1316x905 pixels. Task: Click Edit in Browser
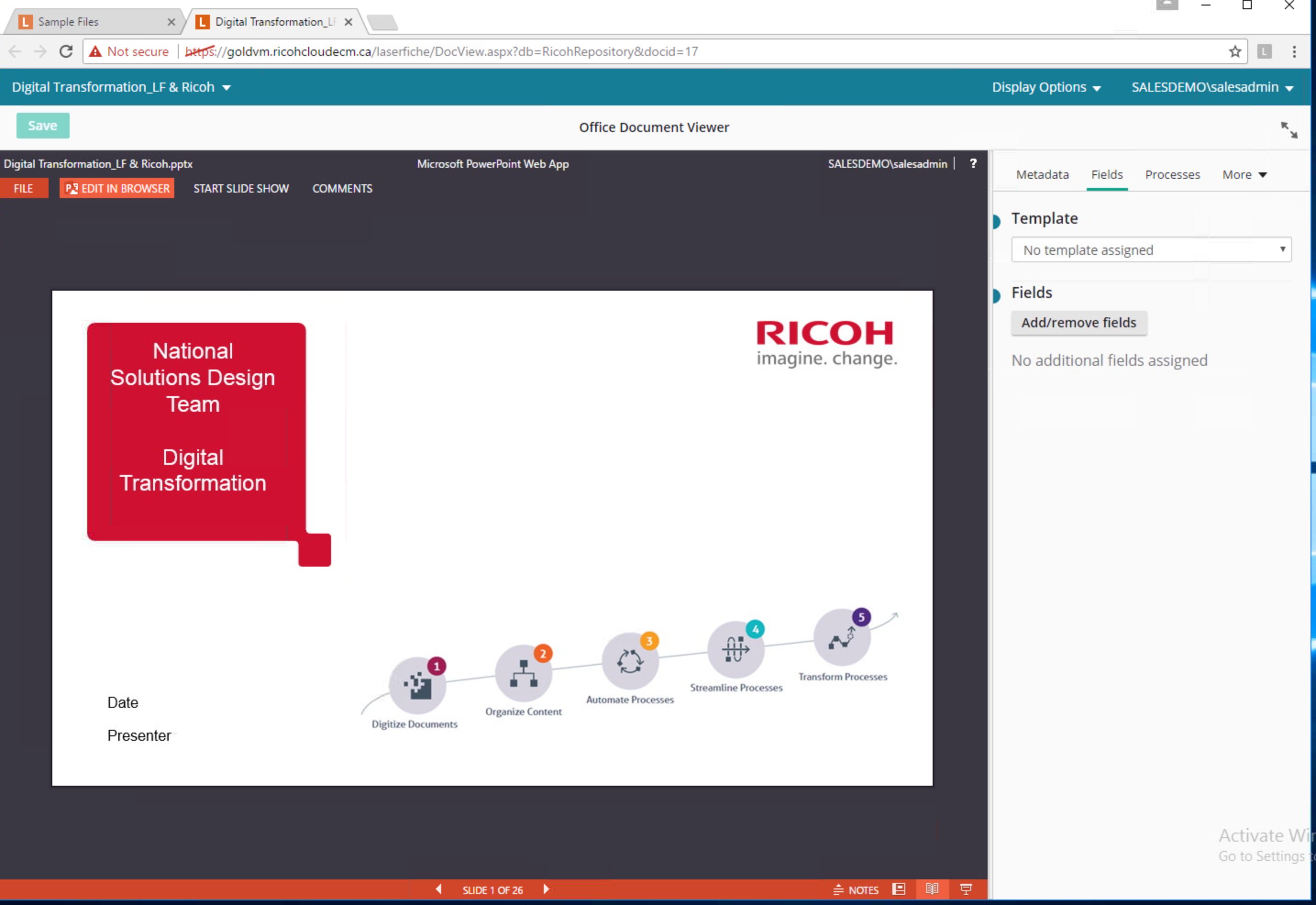(117, 188)
